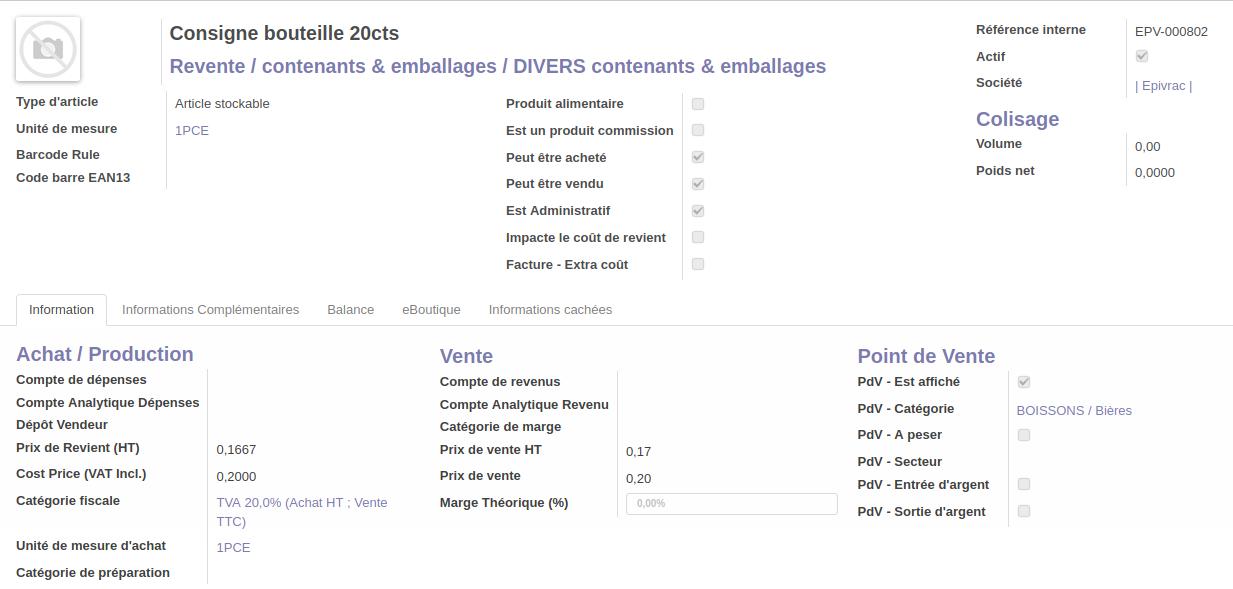Check PdV - Entrée d'argent option
This screenshot has height=589, width=1233.
1024,484
